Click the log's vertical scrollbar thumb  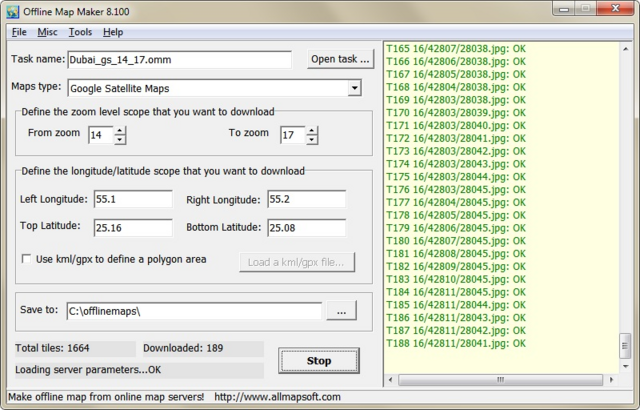626,346
